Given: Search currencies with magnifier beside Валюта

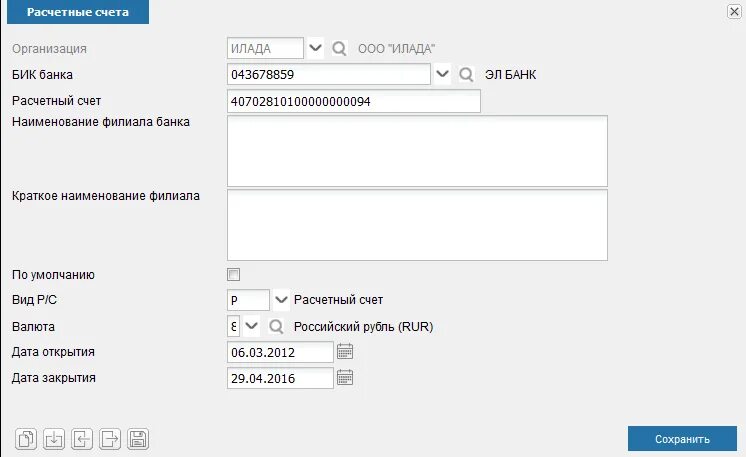Looking at the screenshot, I should (x=276, y=327).
